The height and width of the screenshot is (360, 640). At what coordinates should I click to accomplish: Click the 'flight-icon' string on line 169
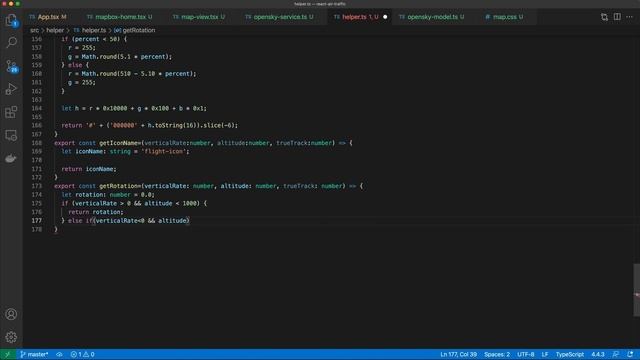163,151
